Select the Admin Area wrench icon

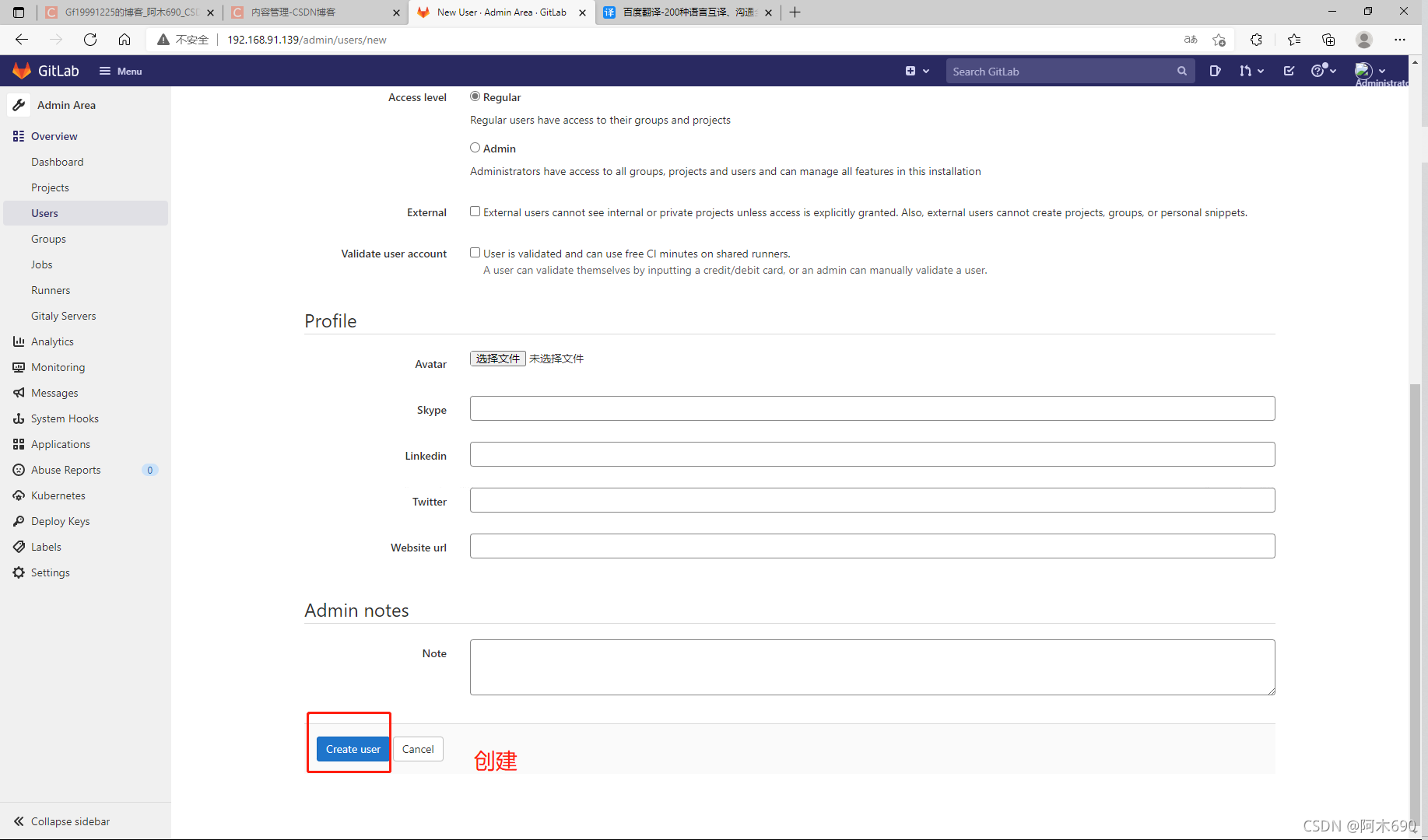click(x=19, y=104)
